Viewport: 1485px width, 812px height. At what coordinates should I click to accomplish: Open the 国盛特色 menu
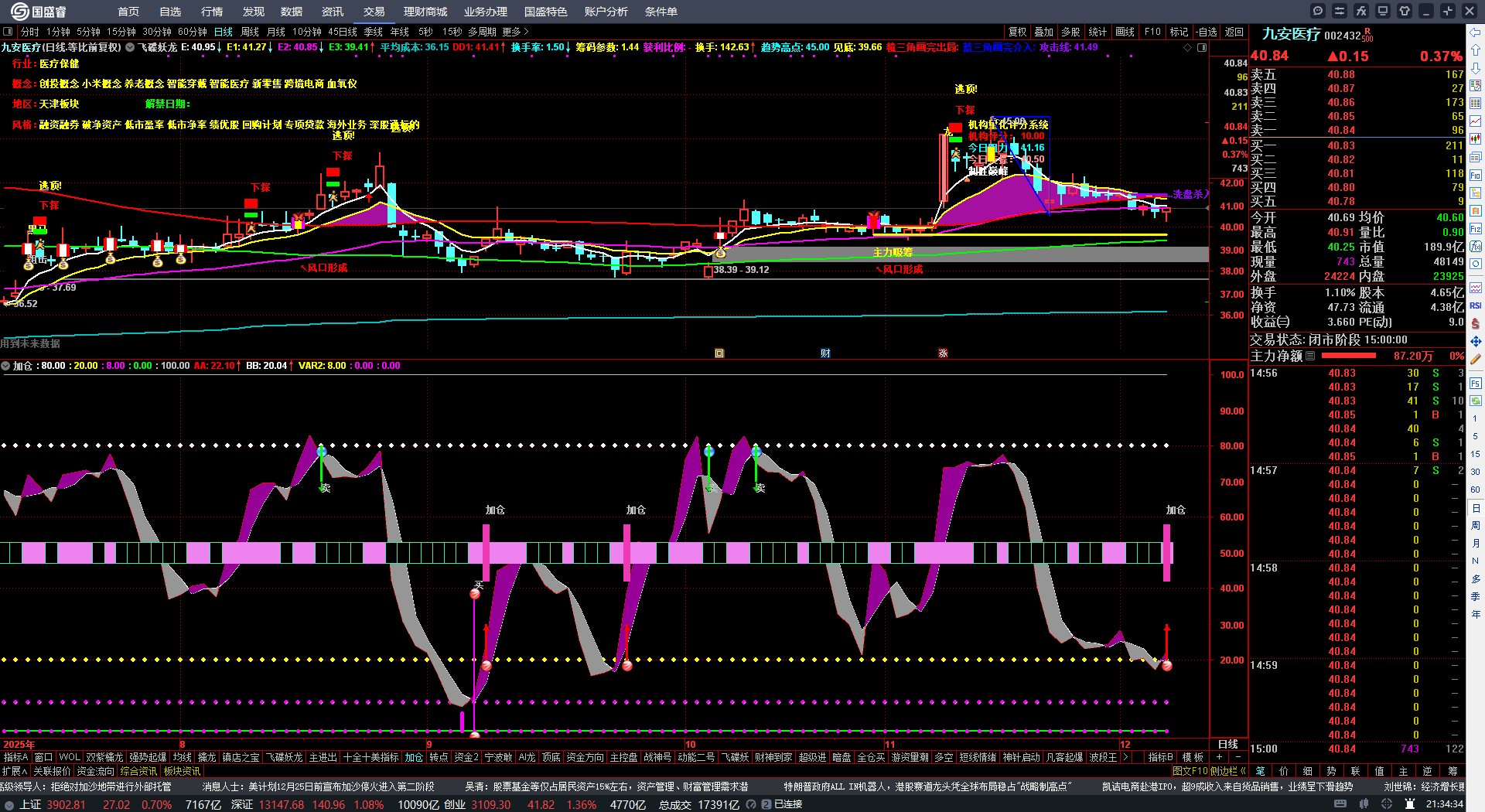(x=546, y=12)
